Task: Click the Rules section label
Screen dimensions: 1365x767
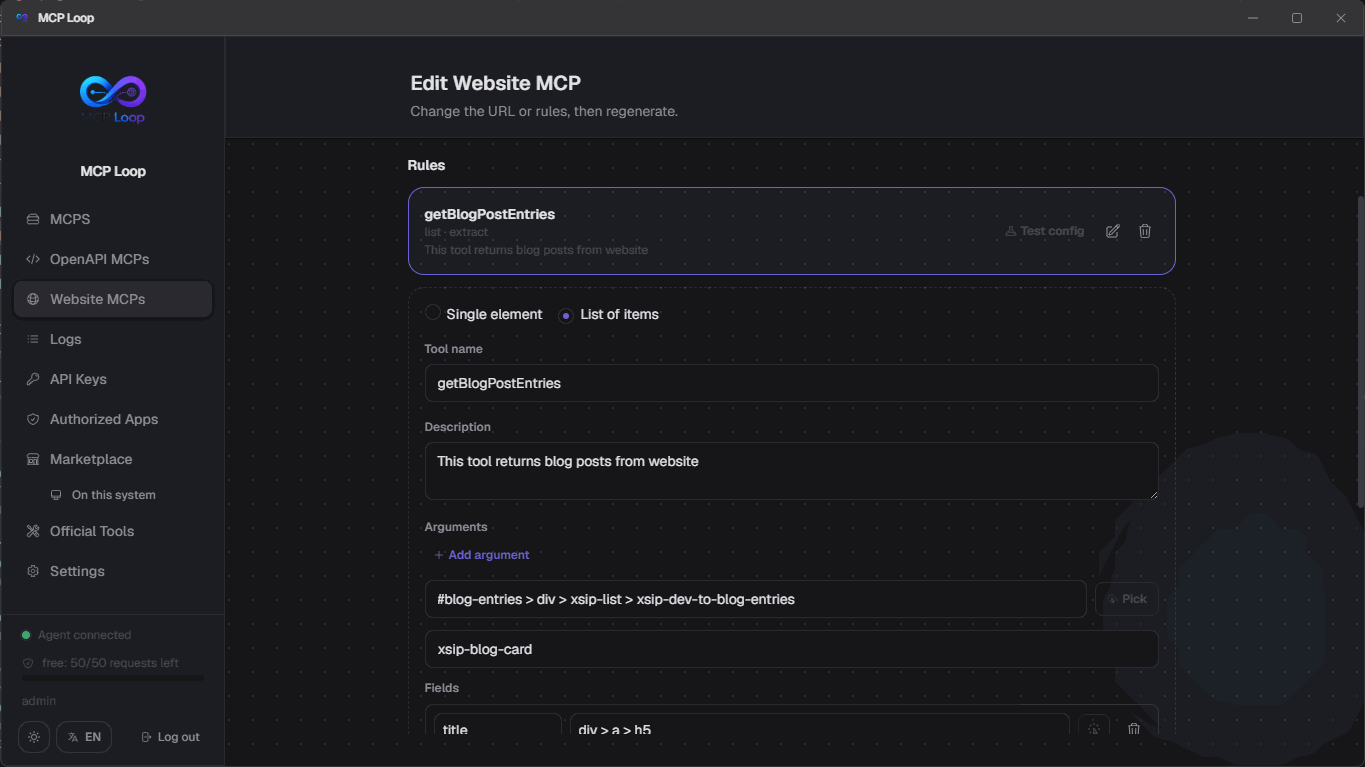Action: pyautogui.click(x=426, y=165)
